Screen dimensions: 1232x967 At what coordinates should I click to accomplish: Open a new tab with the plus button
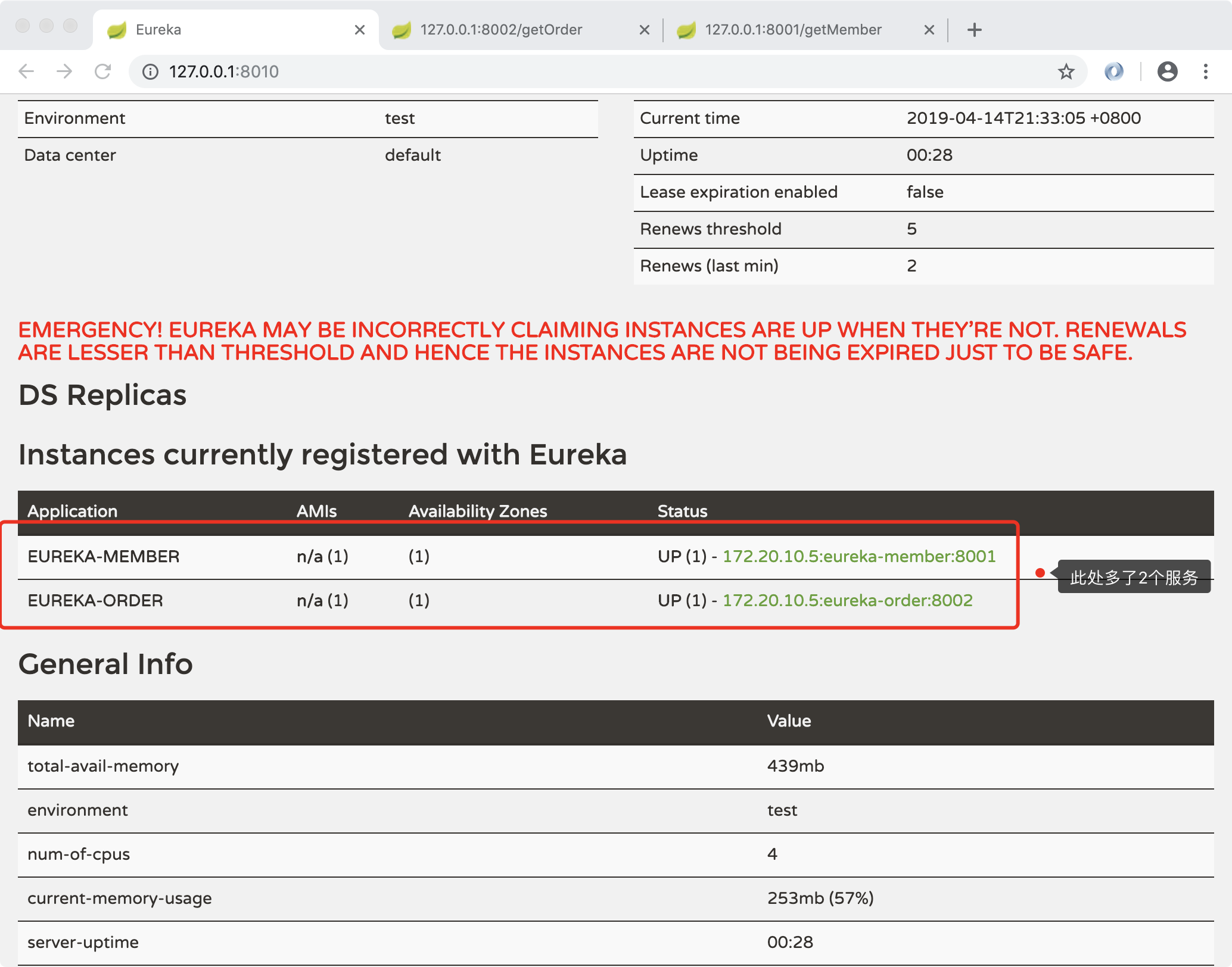tap(974, 30)
